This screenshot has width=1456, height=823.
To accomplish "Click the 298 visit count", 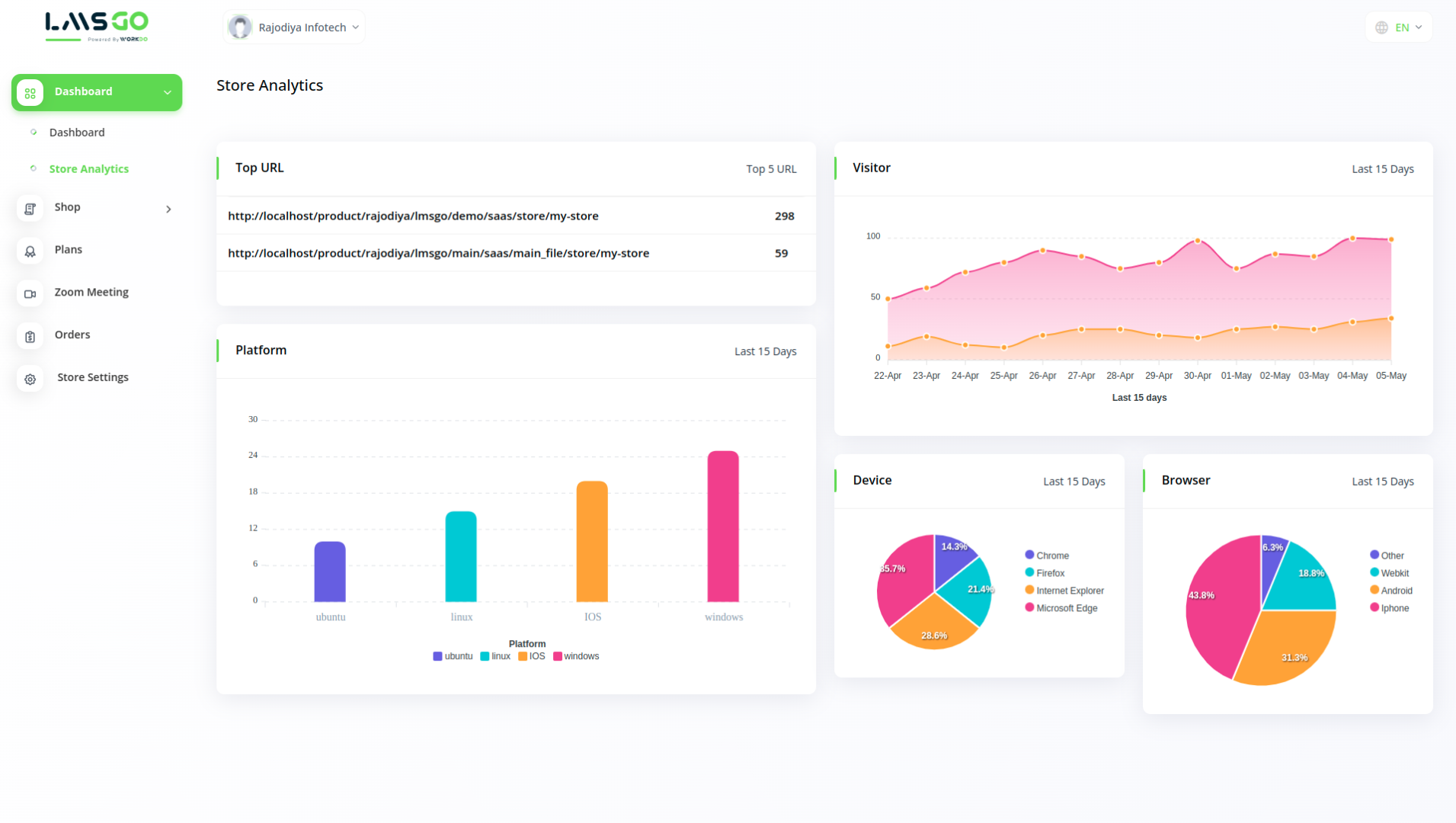I will pos(785,216).
